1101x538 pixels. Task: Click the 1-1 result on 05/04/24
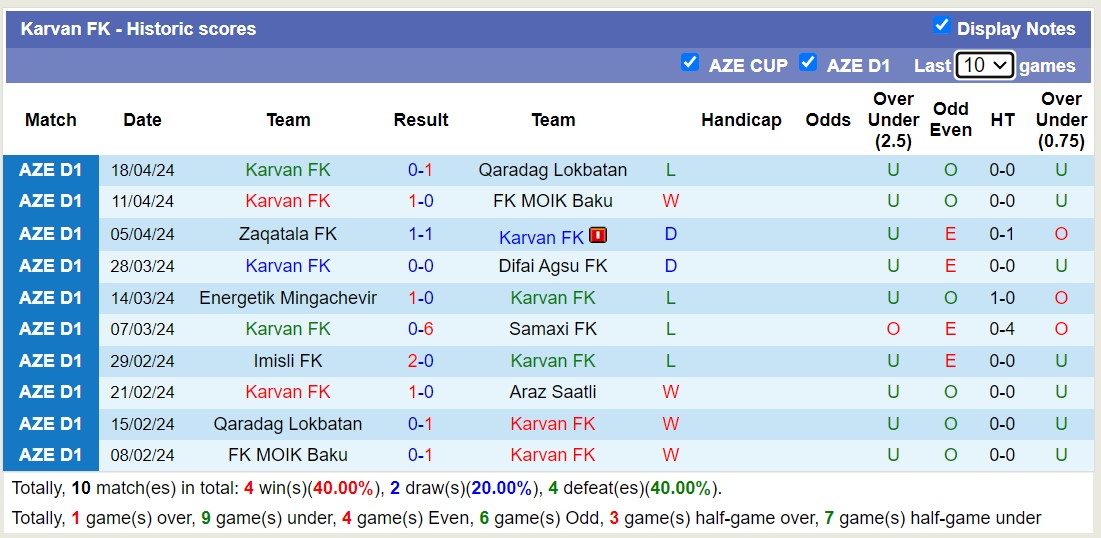(x=420, y=234)
